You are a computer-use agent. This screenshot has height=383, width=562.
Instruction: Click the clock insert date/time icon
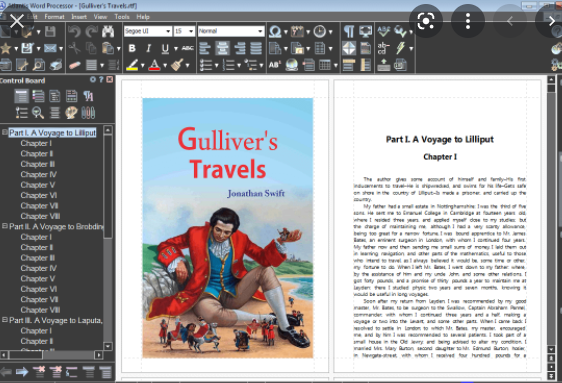click(x=319, y=32)
